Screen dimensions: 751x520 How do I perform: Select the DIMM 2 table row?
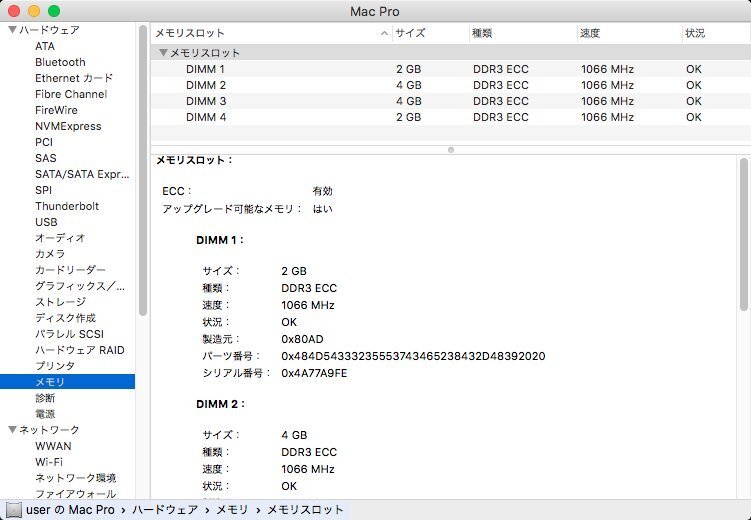(450, 85)
